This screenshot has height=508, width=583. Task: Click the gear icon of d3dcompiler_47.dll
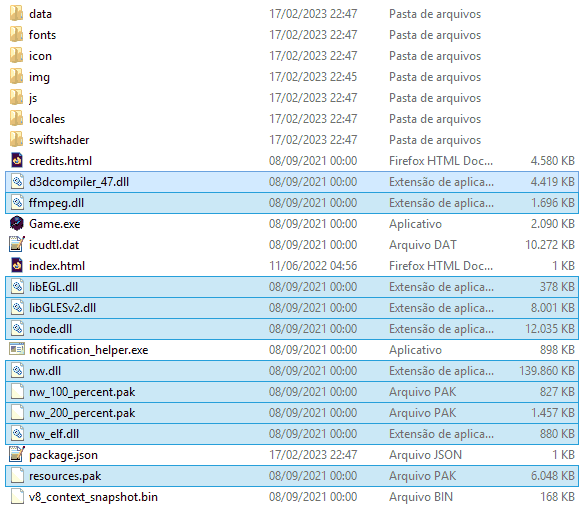point(17,182)
